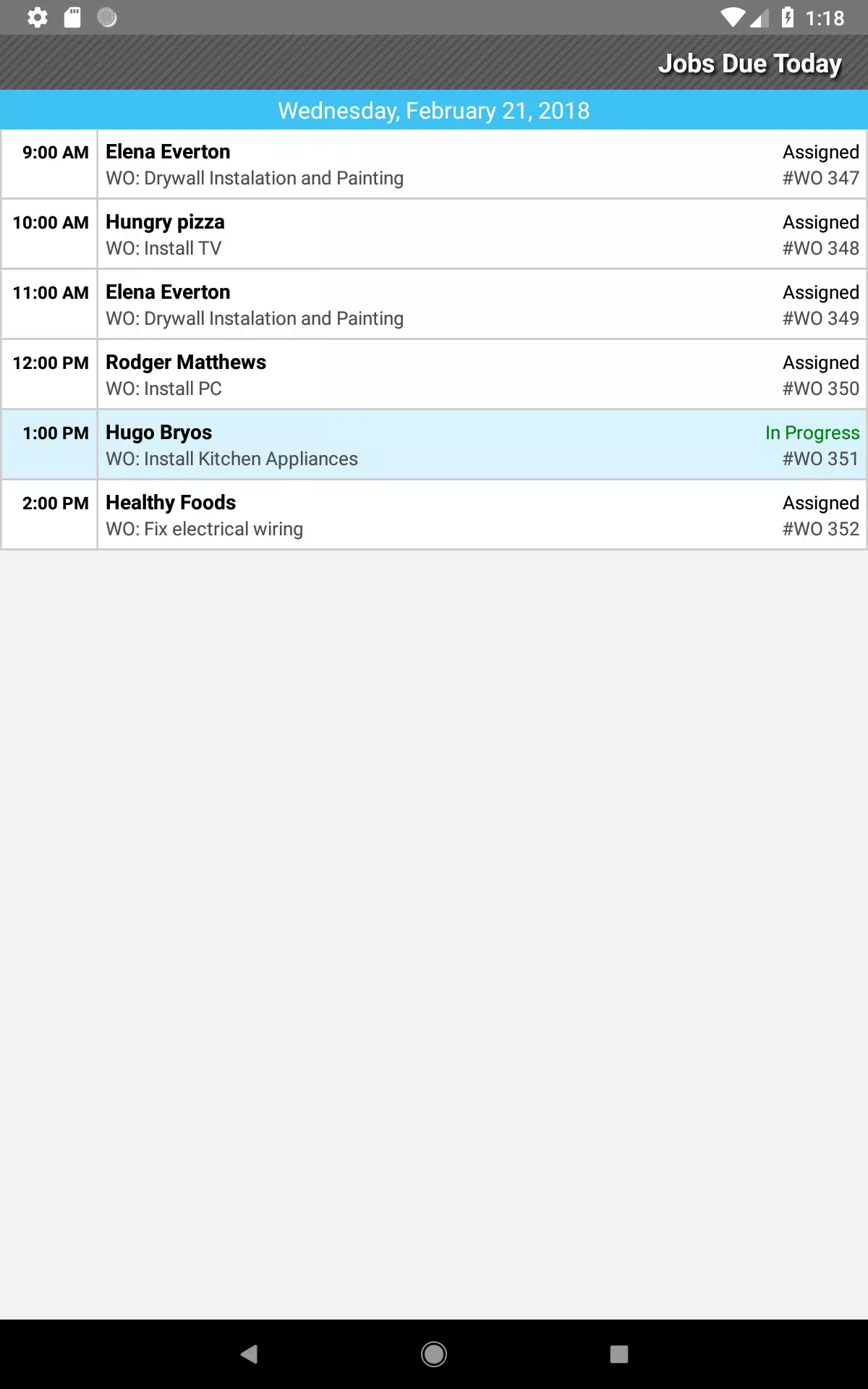Screen dimensions: 868x1389
Task: Tap work order number #WO 347
Action: pyautogui.click(x=821, y=178)
